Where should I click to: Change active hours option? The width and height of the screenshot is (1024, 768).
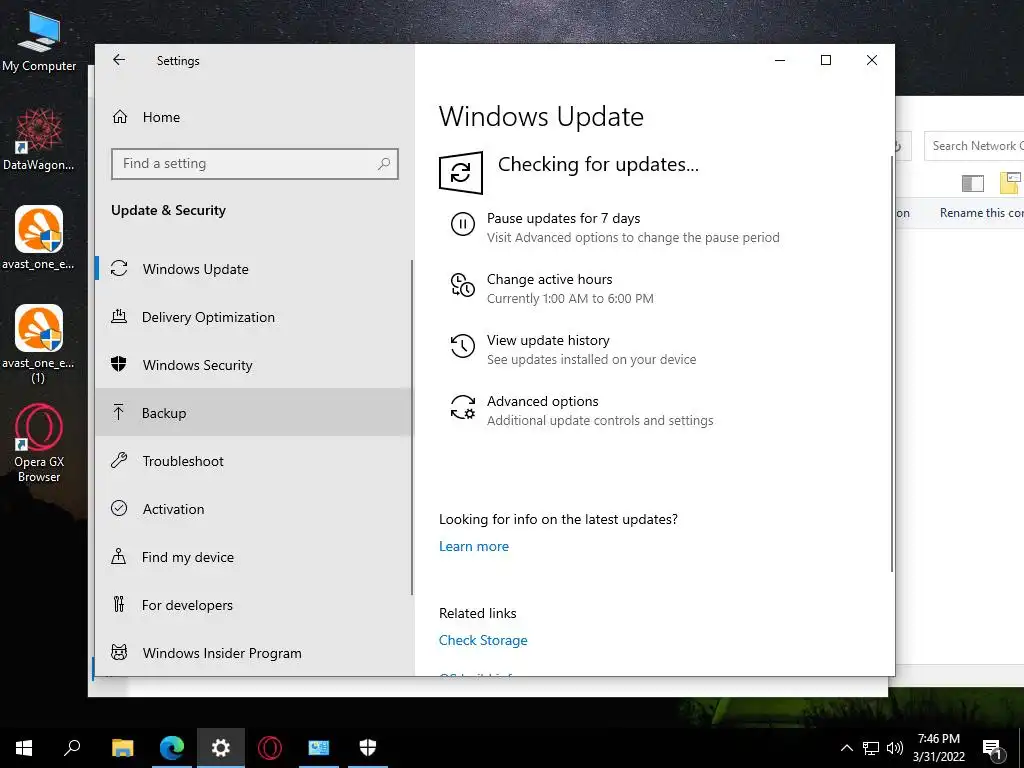click(x=549, y=279)
